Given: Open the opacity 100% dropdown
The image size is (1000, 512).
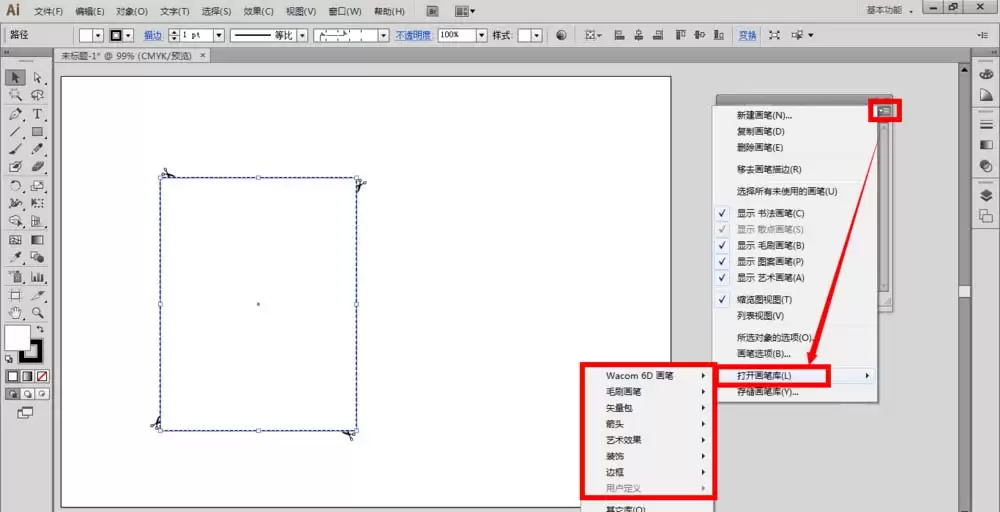Looking at the screenshot, I should 482,35.
